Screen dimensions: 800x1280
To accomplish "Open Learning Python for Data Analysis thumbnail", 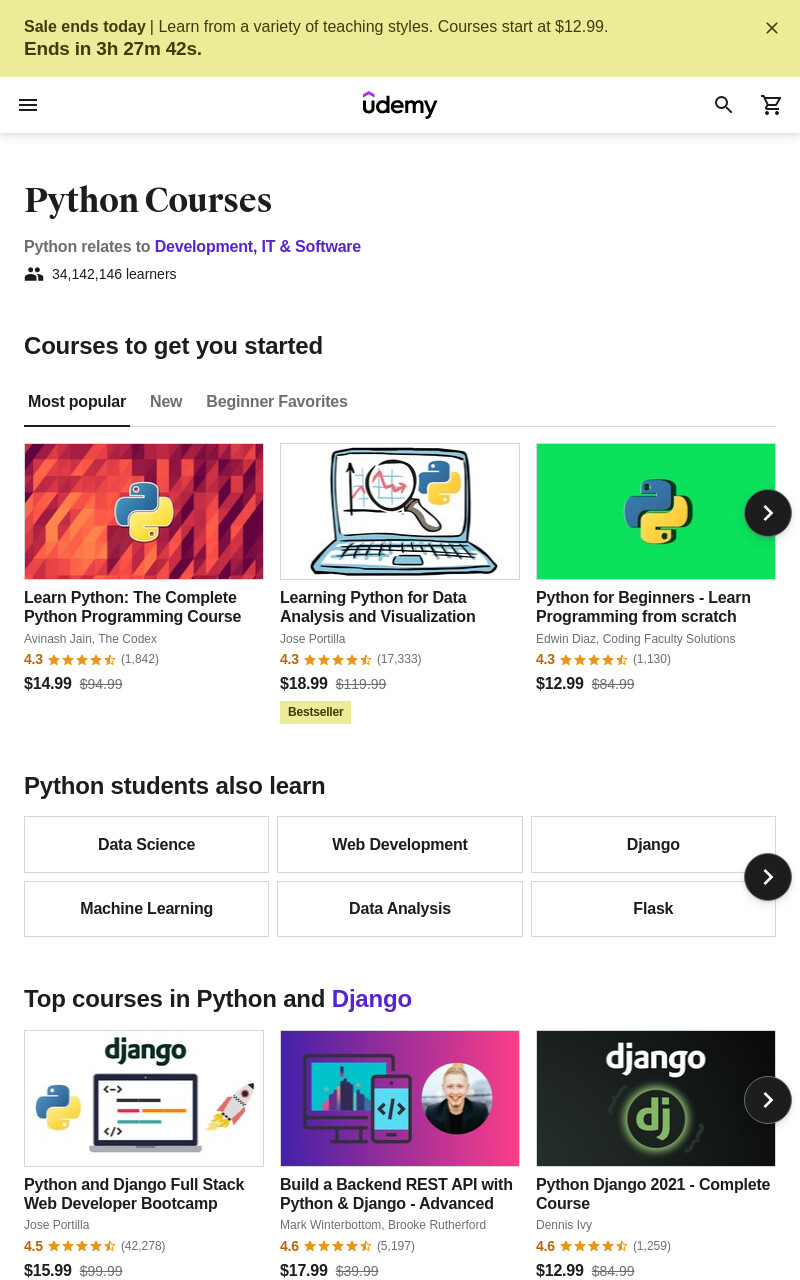I will pyautogui.click(x=400, y=511).
